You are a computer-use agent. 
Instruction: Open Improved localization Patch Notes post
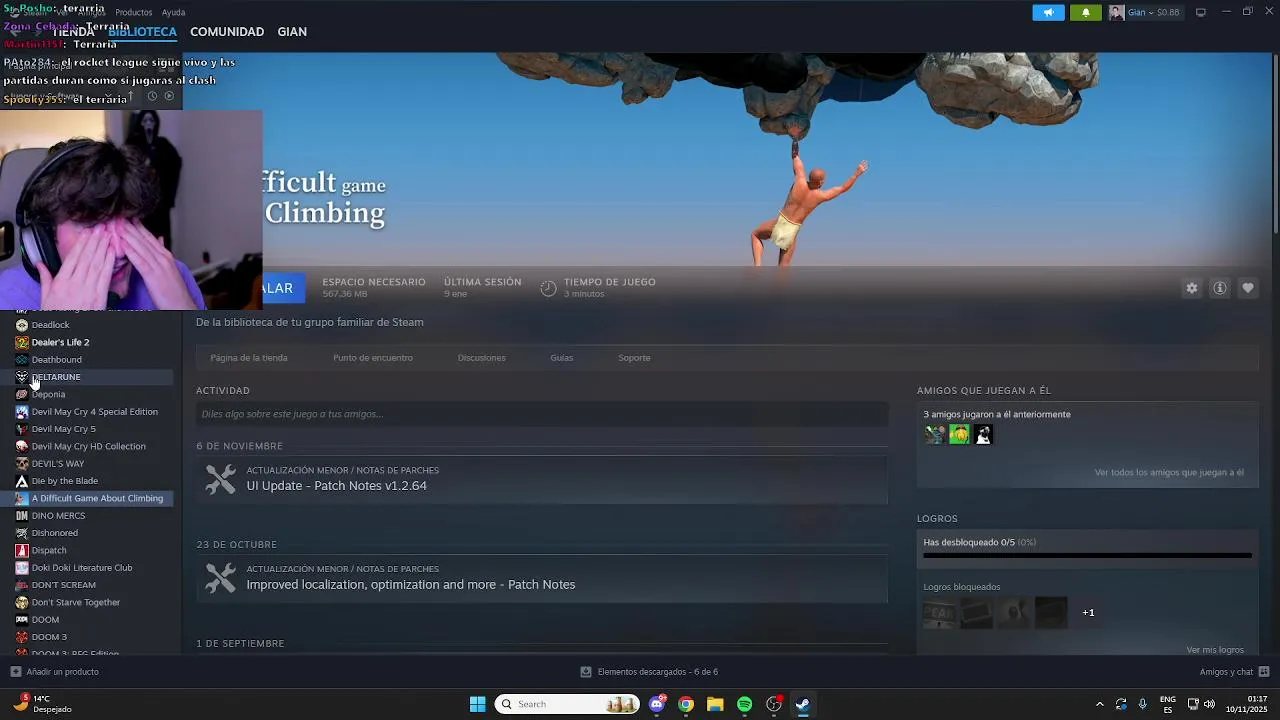[x=411, y=585]
